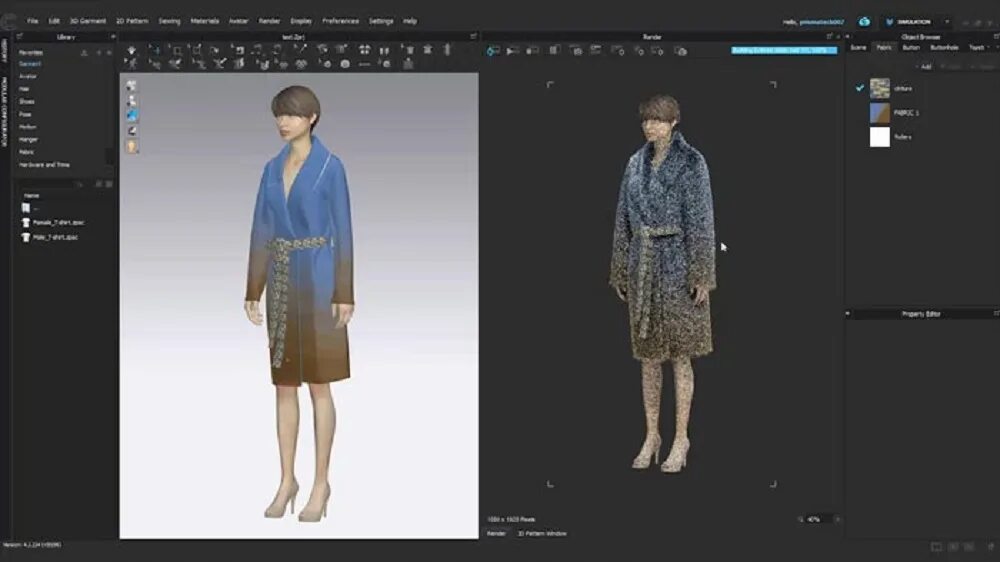Toggle the avatar display vertical toolbar icon
This screenshot has width=1000, height=562.
(x=131, y=101)
